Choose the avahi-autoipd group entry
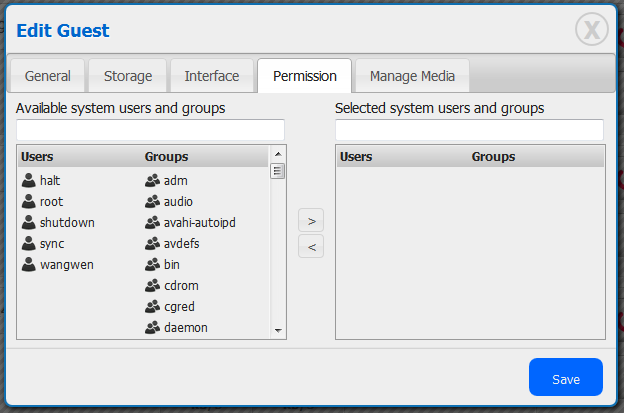Viewport: 624px width, 413px height. 199,223
